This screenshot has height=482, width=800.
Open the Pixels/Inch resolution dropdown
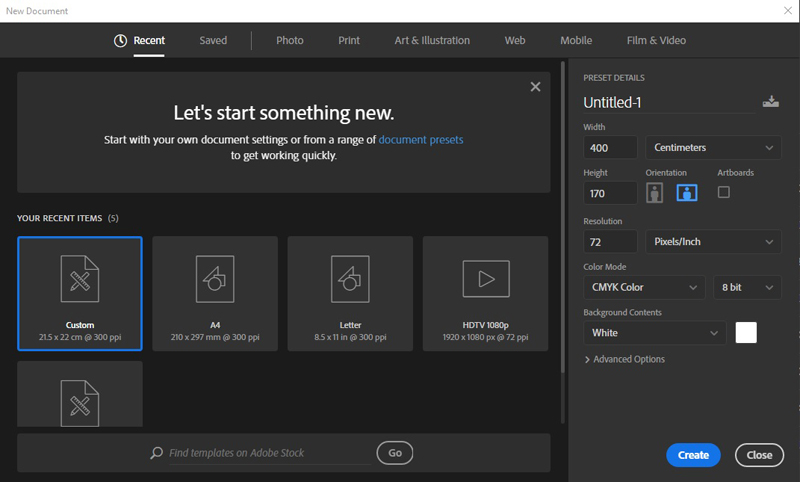(713, 242)
